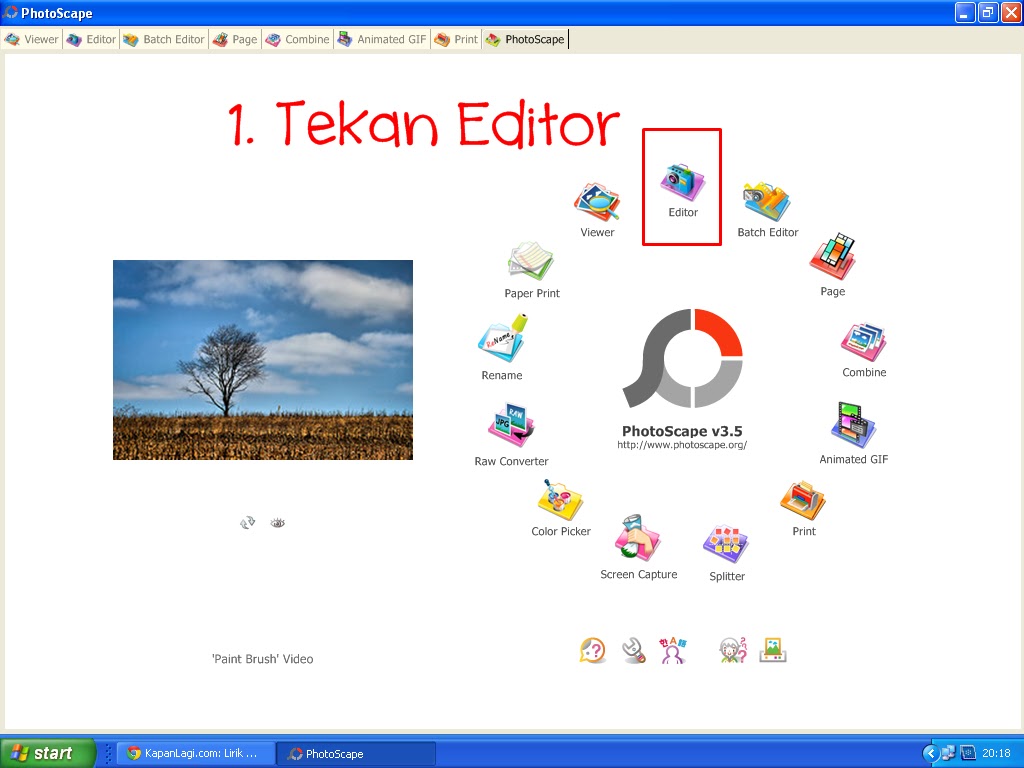Screen dimensions: 1024x768
Task: Select the PhotoScape tab
Action: pos(526,39)
